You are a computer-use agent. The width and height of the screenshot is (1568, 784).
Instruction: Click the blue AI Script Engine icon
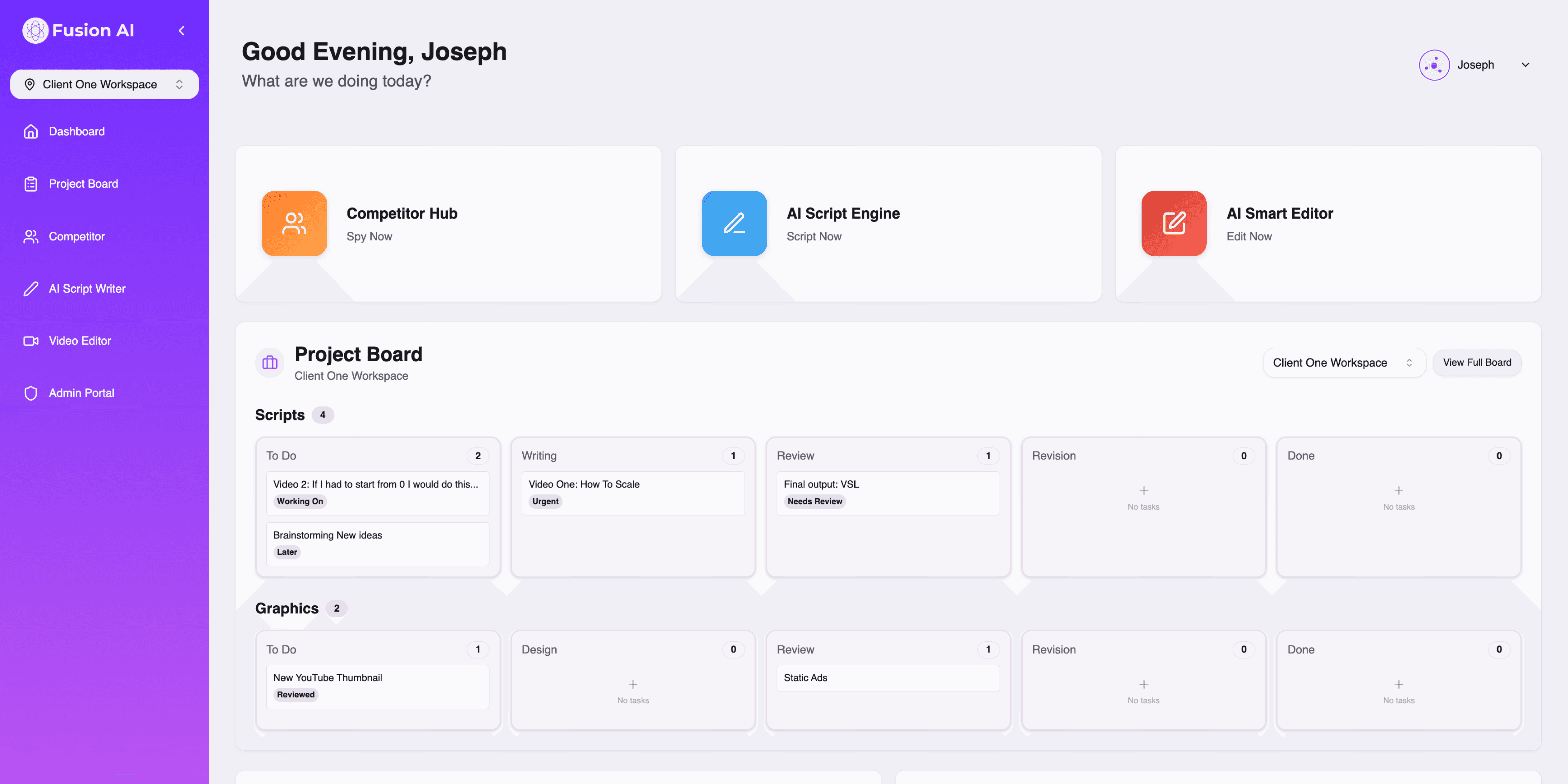[x=734, y=223]
